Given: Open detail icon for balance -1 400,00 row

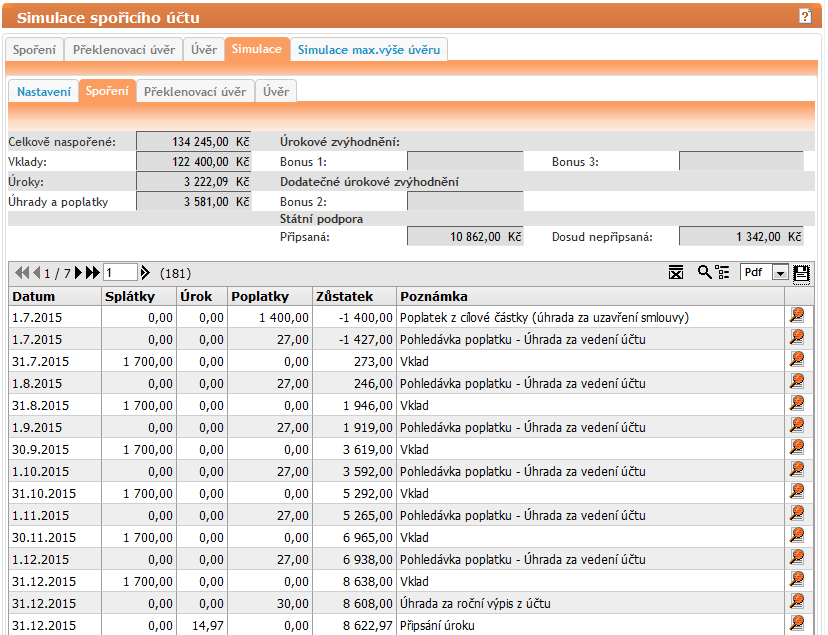Looking at the screenshot, I should coord(797,316).
